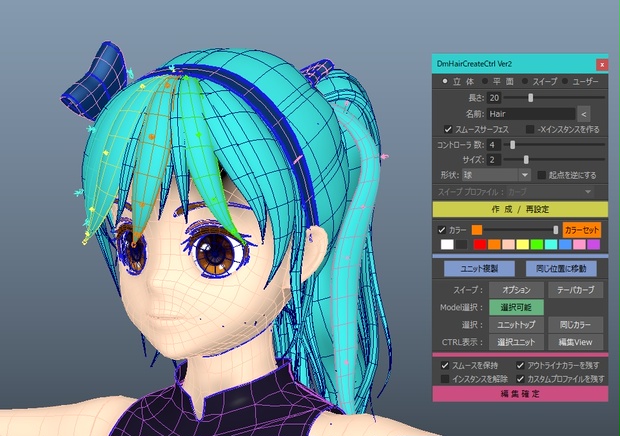Toggle the カラー checkbox
Screen dimensions: 620x436
(x=442, y=230)
